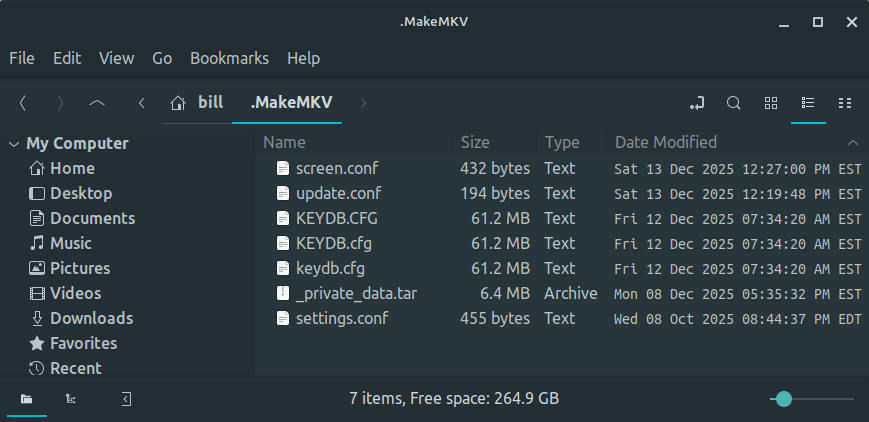The image size is (869, 422).
Task: Select the uppercase KEYDB.CFG file icon
Action: click(283, 218)
